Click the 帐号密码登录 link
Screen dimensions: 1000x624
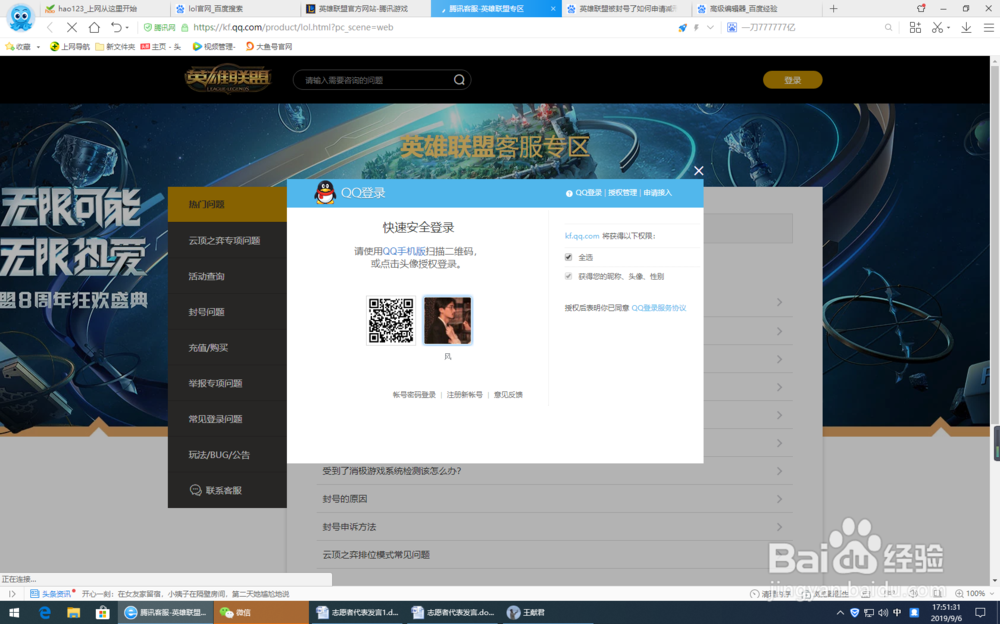tap(414, 395)
